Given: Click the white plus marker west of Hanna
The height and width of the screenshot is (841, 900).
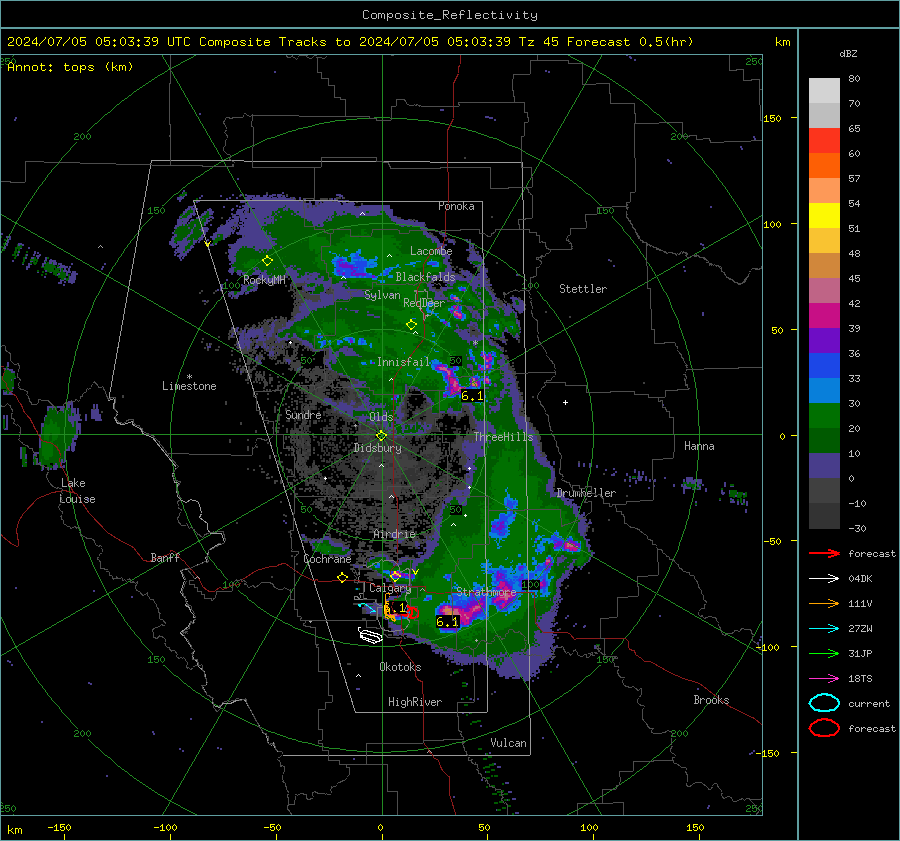Looking at the screenshot, I should tap(565, 402).
